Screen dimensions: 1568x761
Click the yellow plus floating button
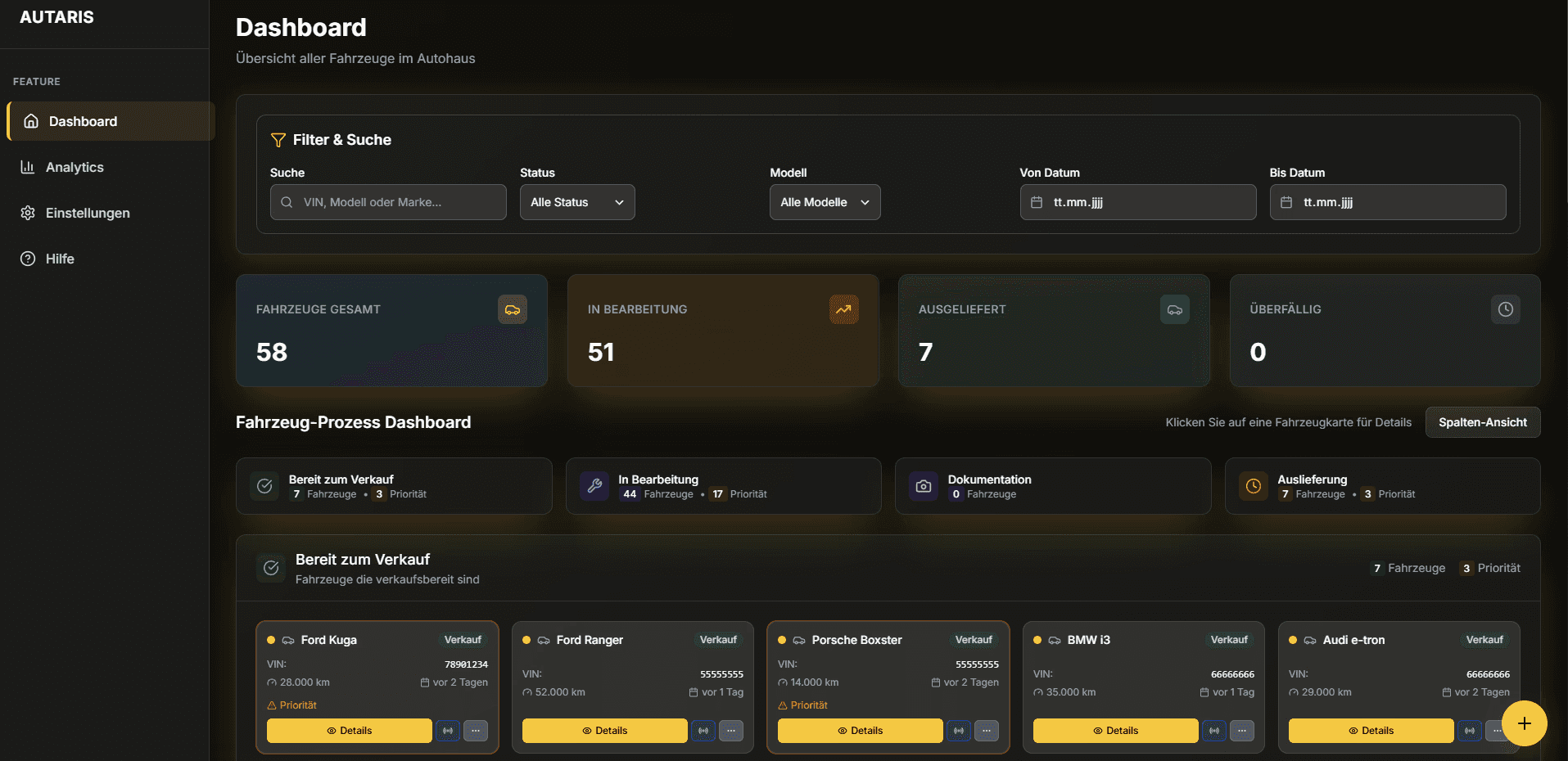click(1525, 723)
